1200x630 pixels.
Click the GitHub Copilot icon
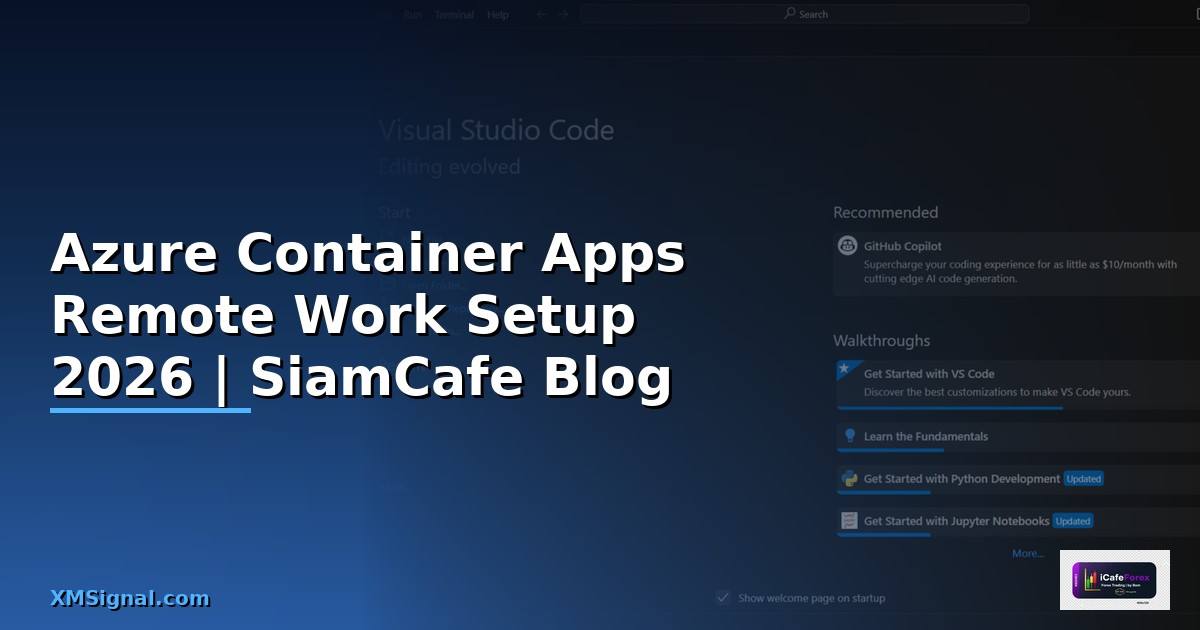[x=848, y=245]
